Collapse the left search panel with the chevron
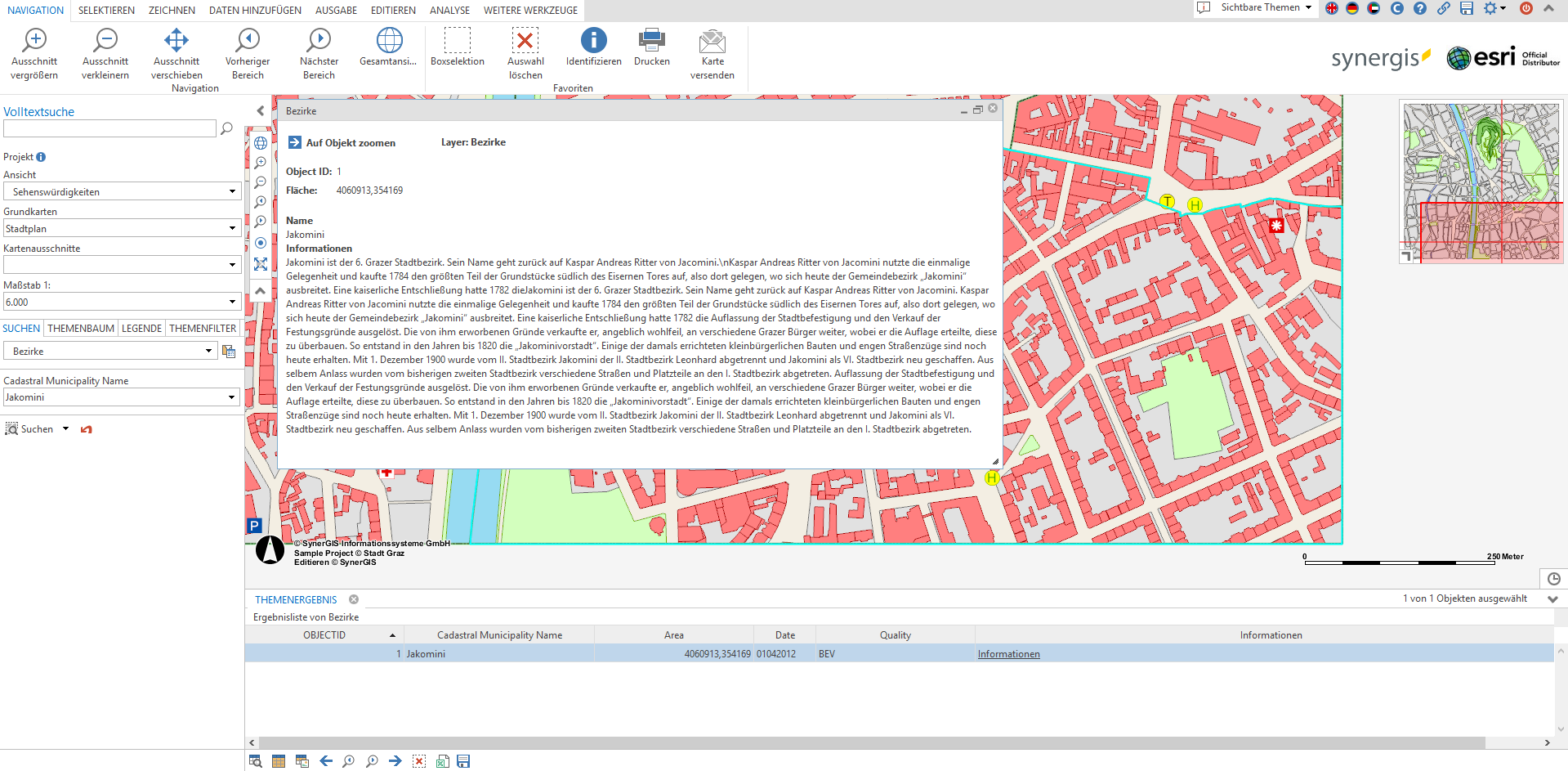 (x=260, y=110)
